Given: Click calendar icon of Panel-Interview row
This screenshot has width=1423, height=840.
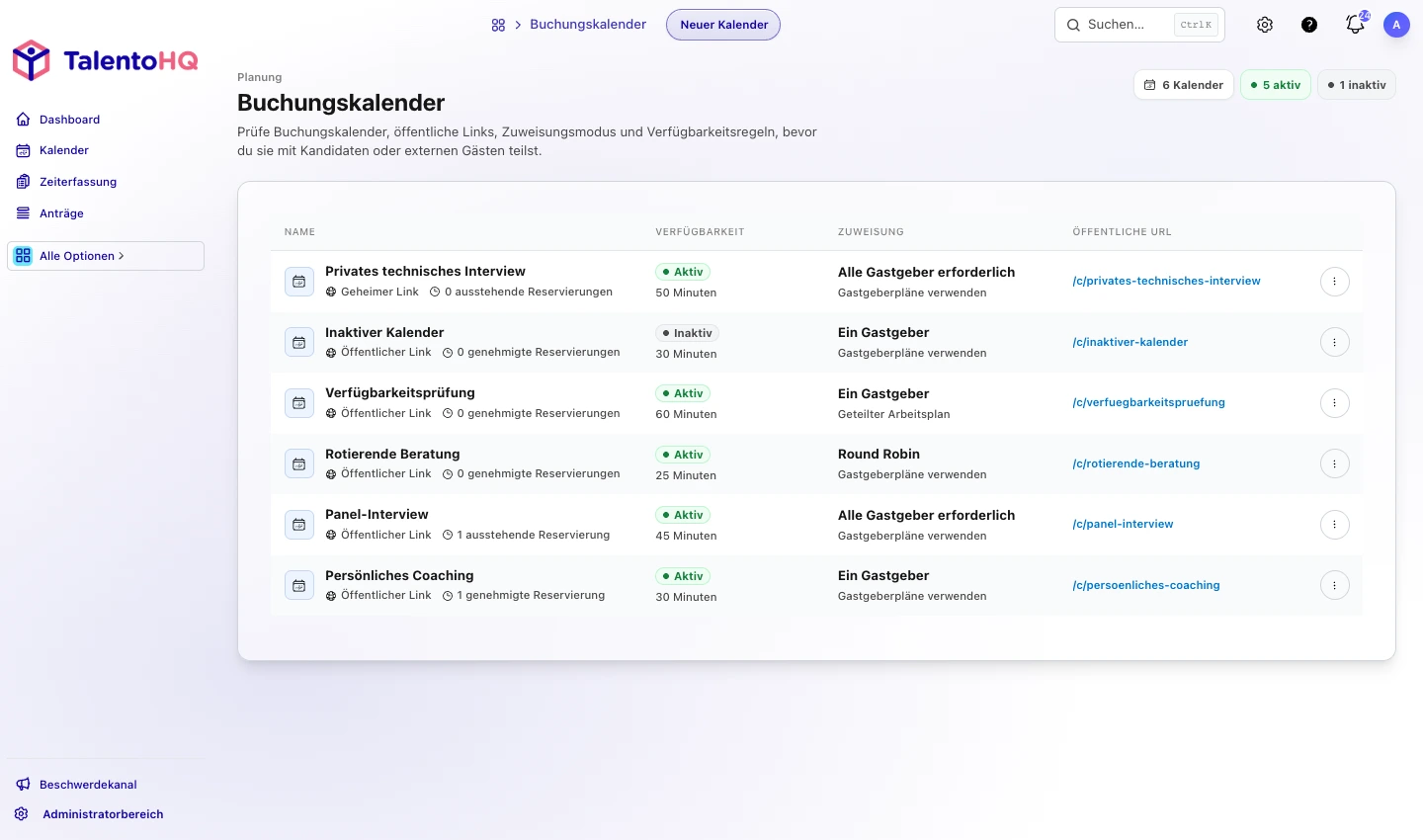Looking at the screenshot, I should 299,525.
